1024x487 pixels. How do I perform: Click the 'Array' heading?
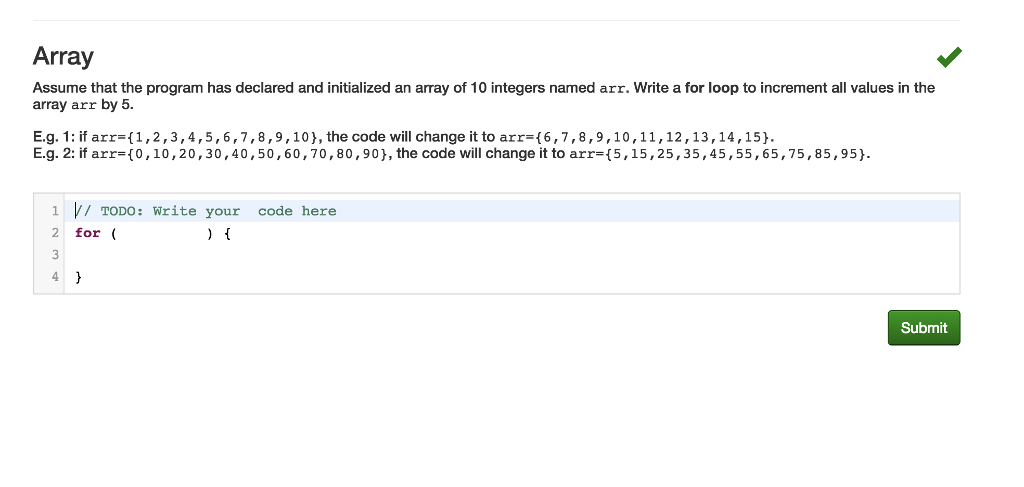[x=63, y=57]
